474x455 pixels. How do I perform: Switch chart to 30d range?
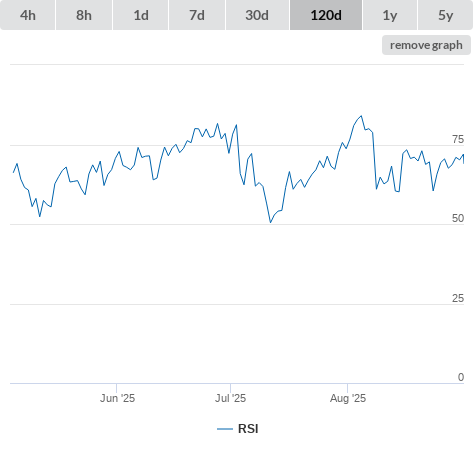pyautogui.click(x=257, y=15)
